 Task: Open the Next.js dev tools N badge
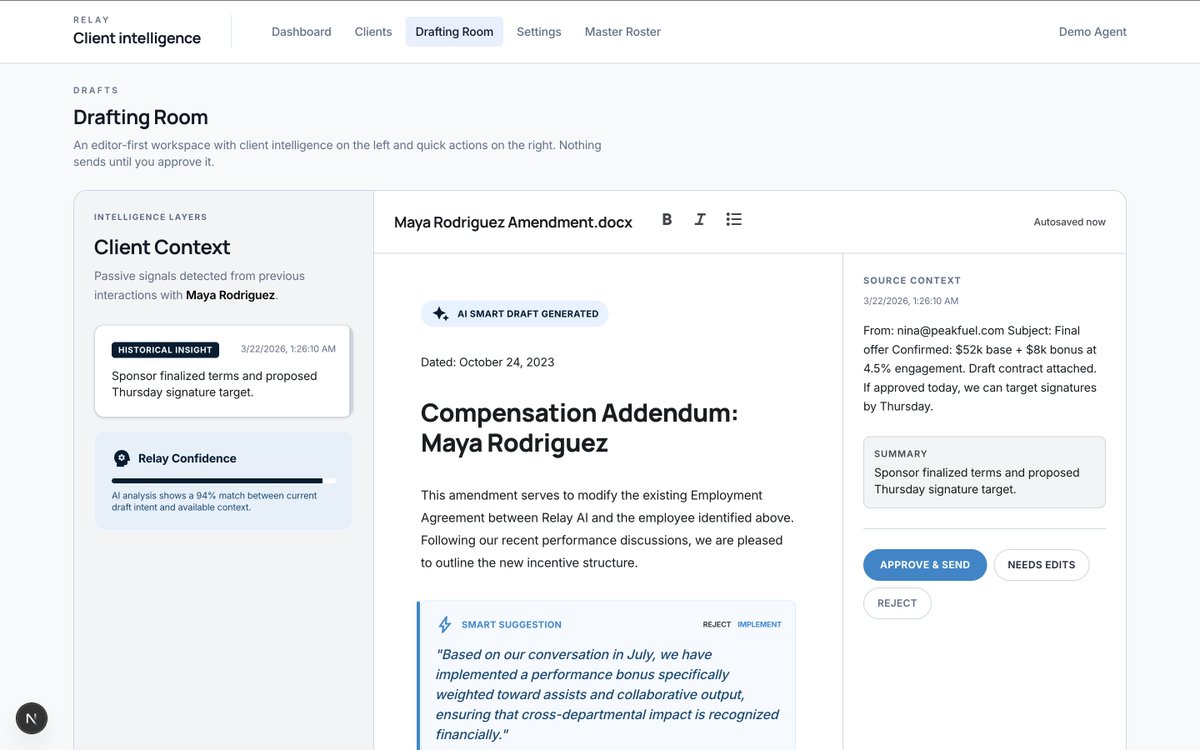[32, 718]
